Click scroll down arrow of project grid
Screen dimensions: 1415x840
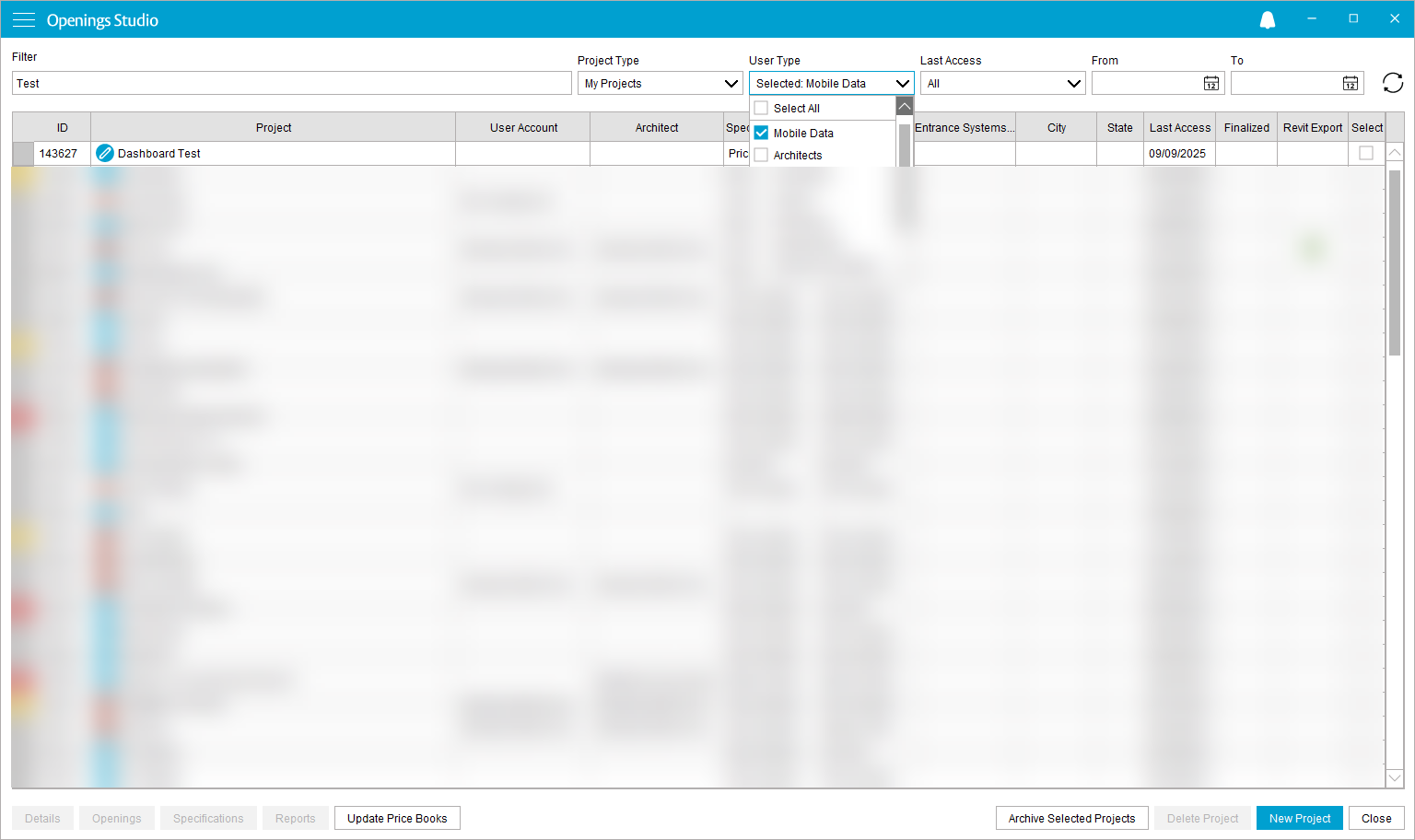click(1394, 777)
